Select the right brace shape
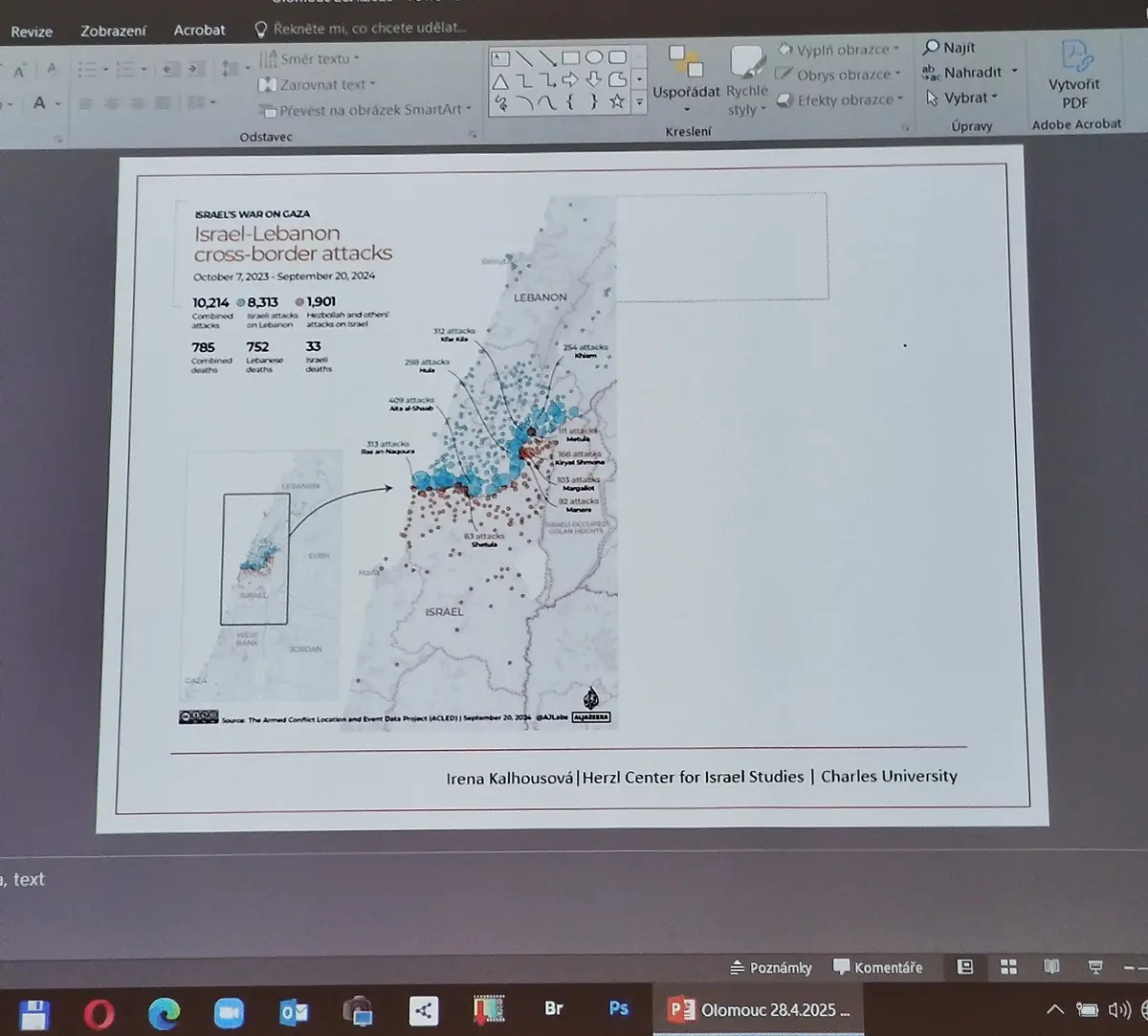1148x1036 pixels. click(594, 101)
